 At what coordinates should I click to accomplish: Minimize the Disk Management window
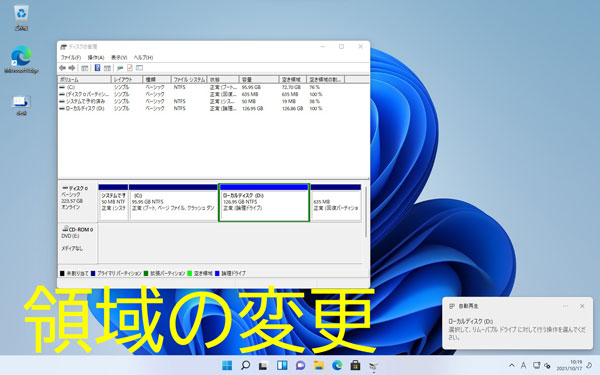pyautogui.click(x=323, y=47)
